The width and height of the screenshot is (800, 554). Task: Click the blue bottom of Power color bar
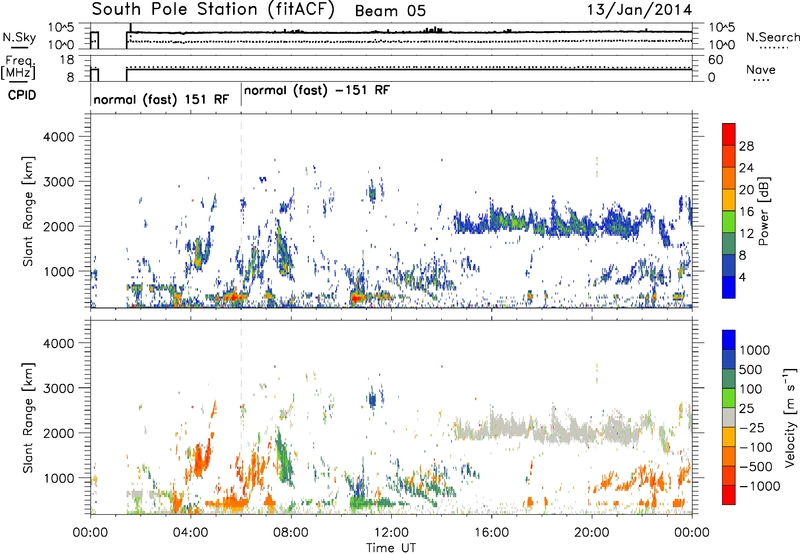(729, 287)
